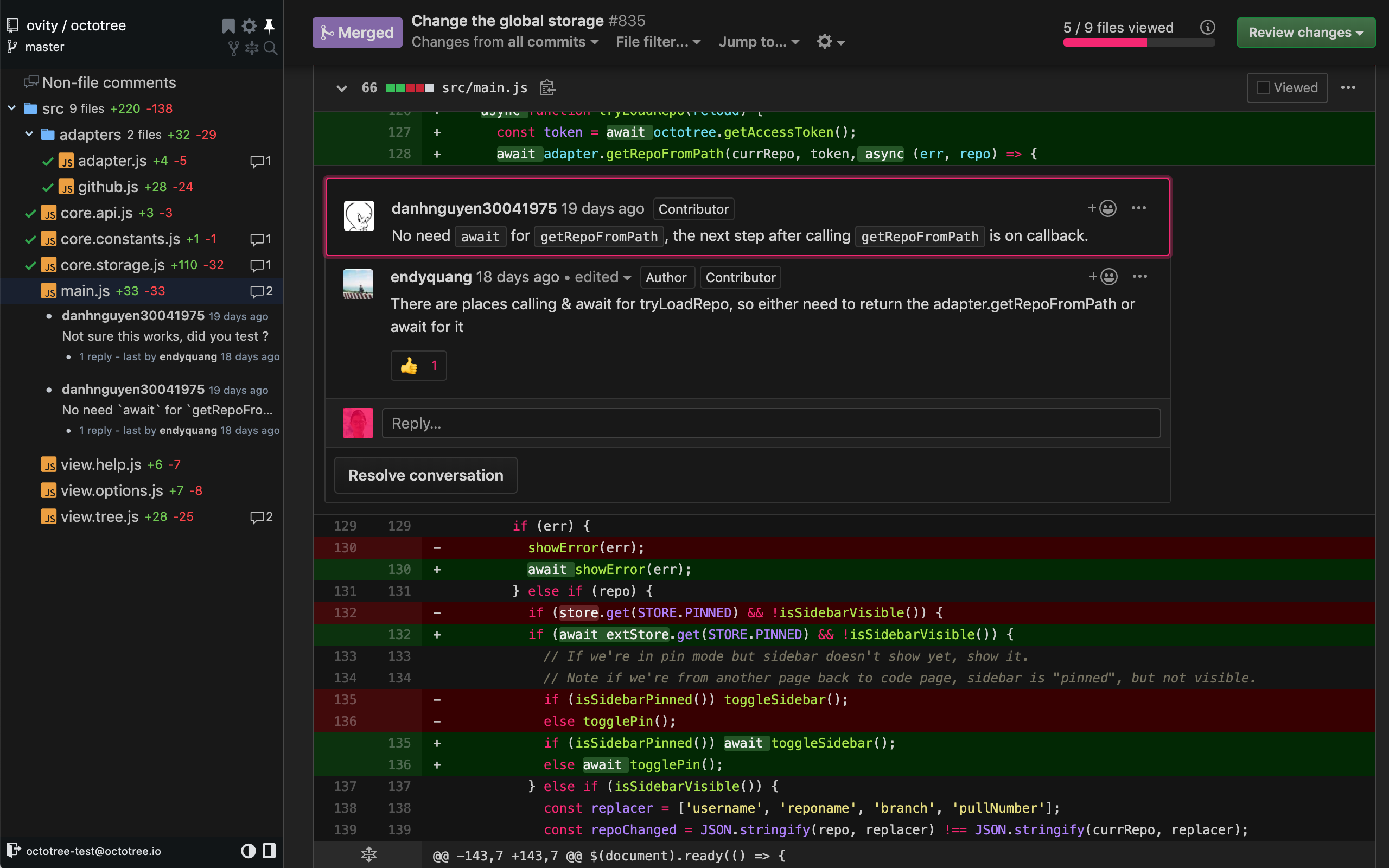Open the Review changes dropdown
Image resolution: width=1389 pixels, height=868 pixels.
1305,32
